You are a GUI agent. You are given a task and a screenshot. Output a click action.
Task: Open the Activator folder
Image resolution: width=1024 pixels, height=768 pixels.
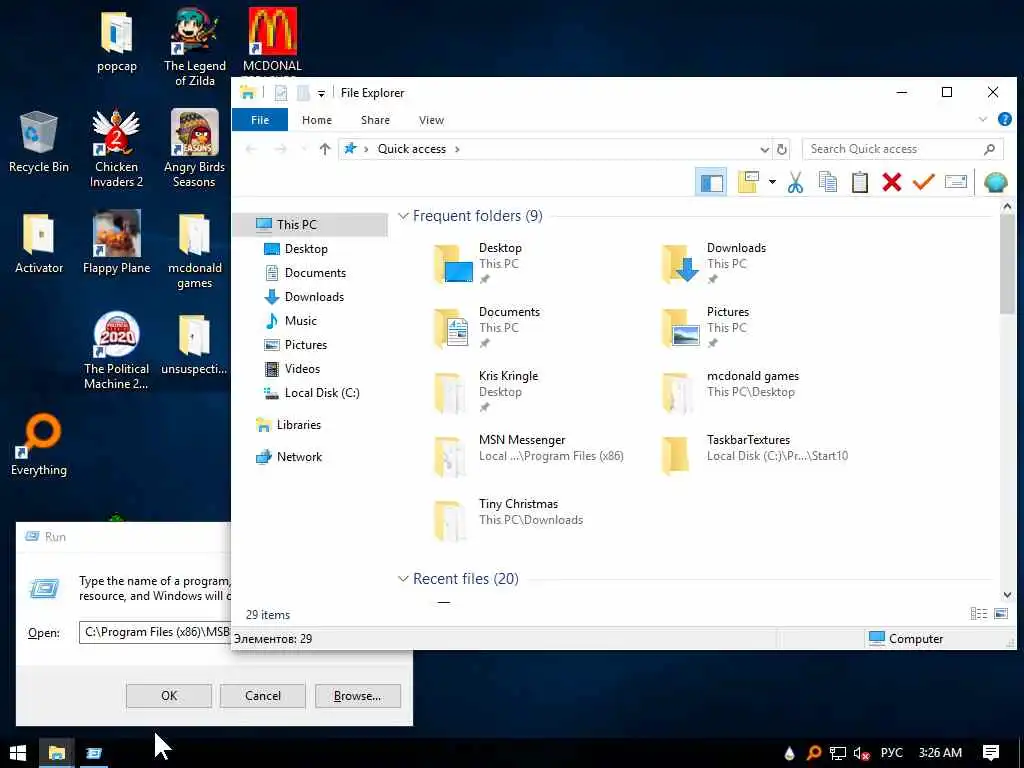(x=39, y=243)
